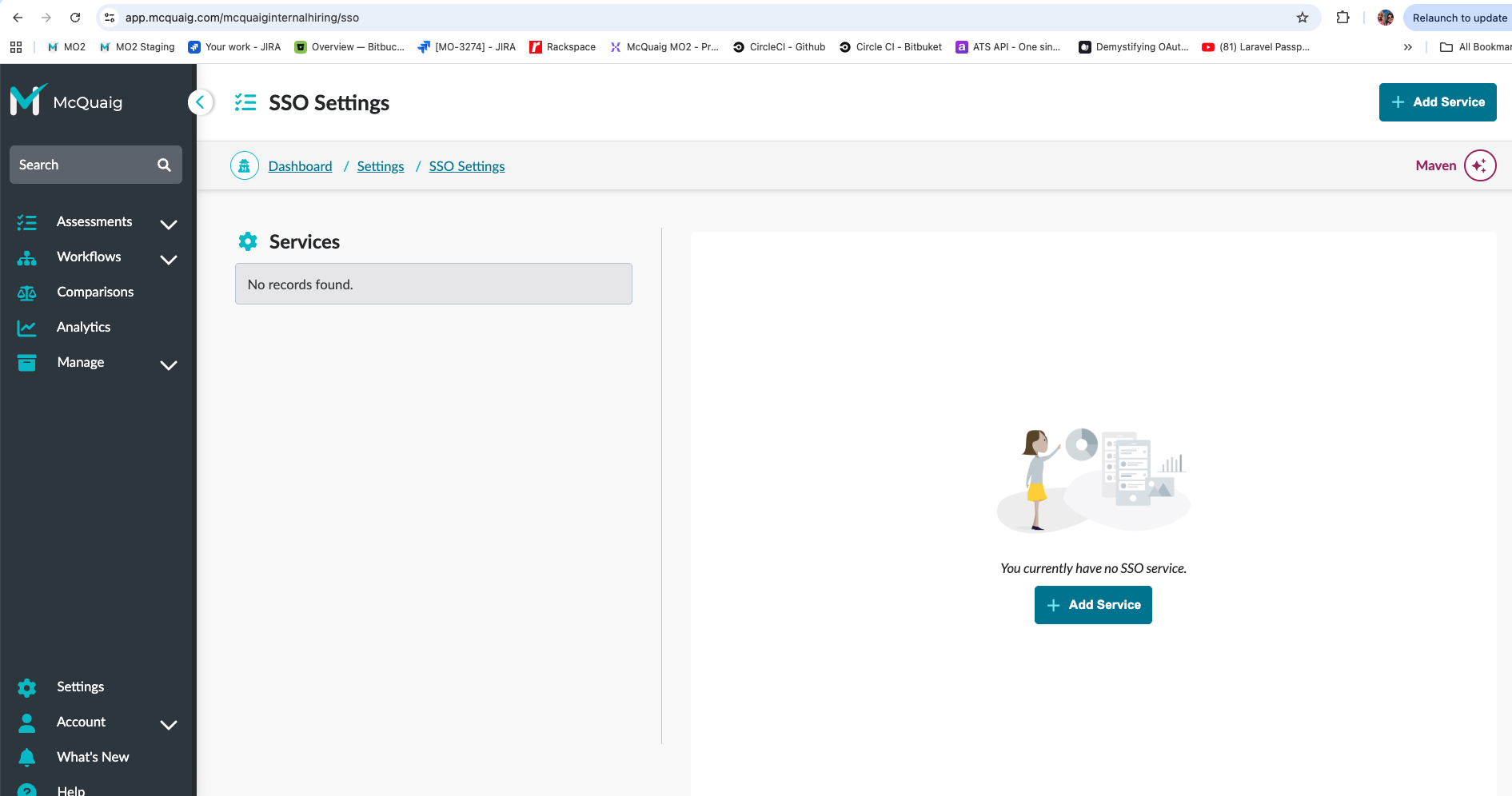1512x796 pixels.
Task: Open the What's New bell item
Action: coord(93,757)
